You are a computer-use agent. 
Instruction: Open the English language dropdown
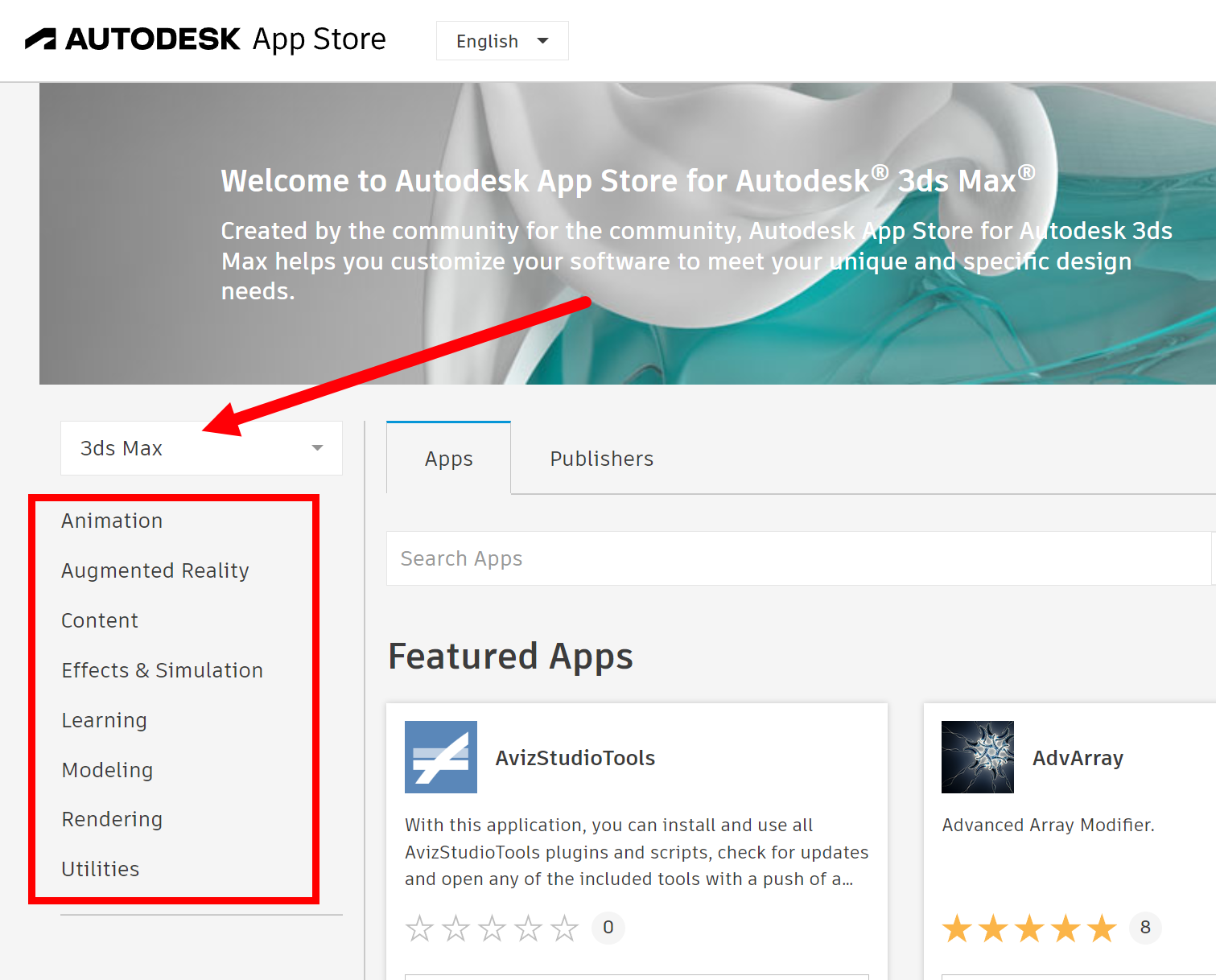pyautogui.click(x=502, y=41)
